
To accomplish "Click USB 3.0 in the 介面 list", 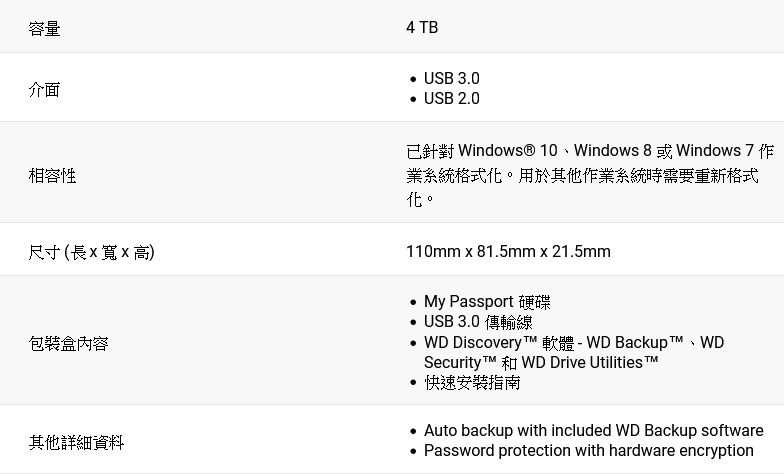I will pyautogui.click(x=451, y=78).
